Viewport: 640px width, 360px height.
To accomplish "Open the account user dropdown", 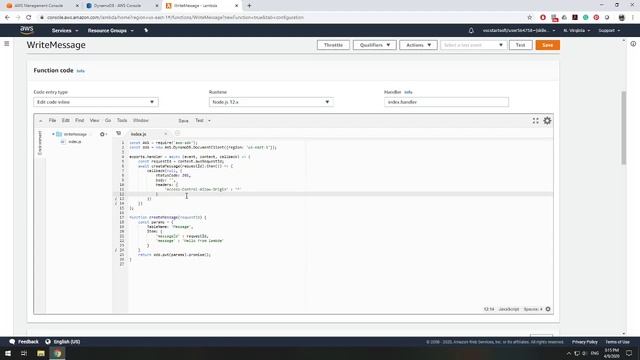I will [x=519, y=31].
